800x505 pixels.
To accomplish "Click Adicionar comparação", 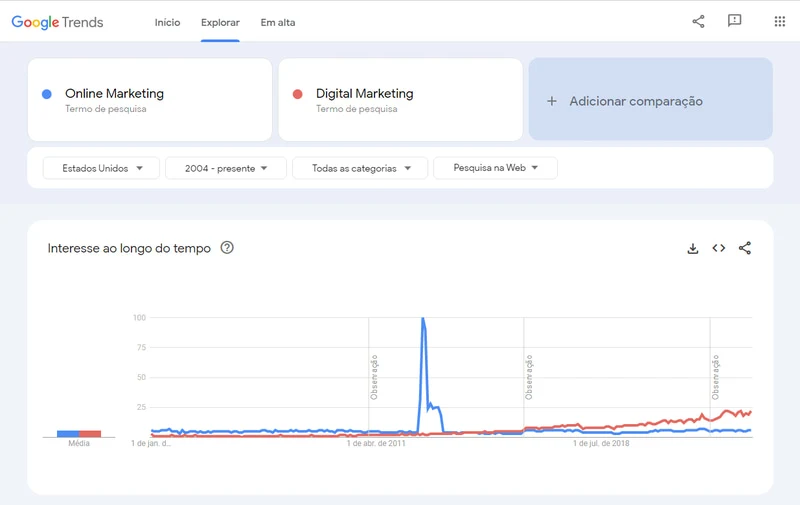I will pyautogui.click(x=651, y=99).
